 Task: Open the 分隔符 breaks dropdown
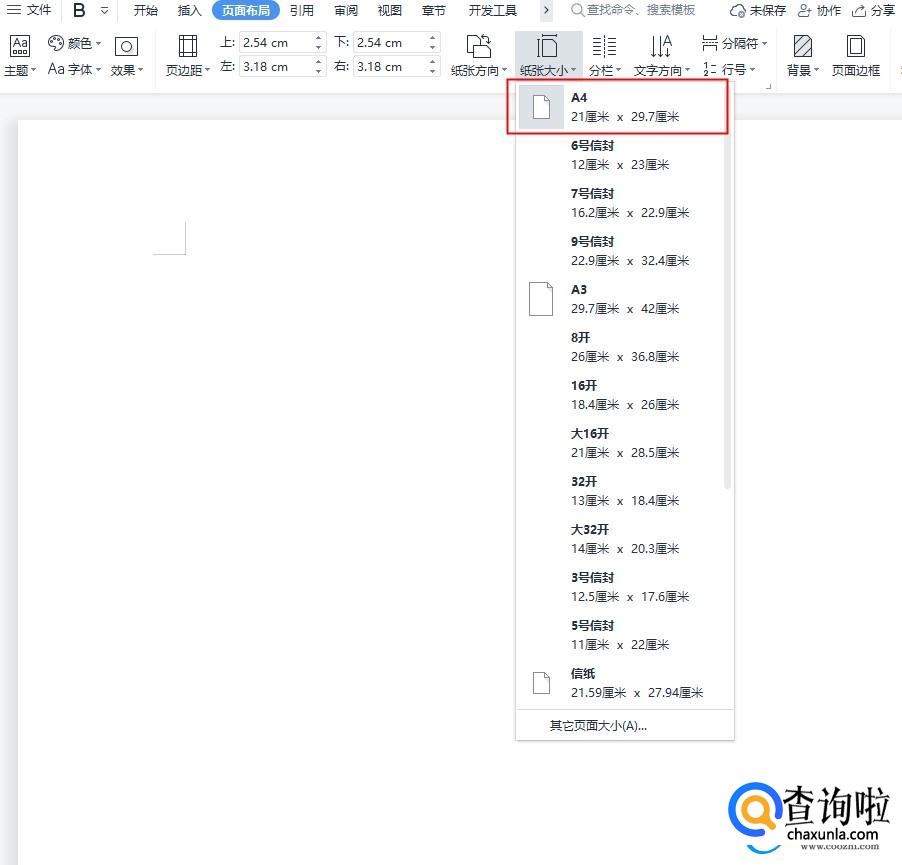[x=735, y=43]
